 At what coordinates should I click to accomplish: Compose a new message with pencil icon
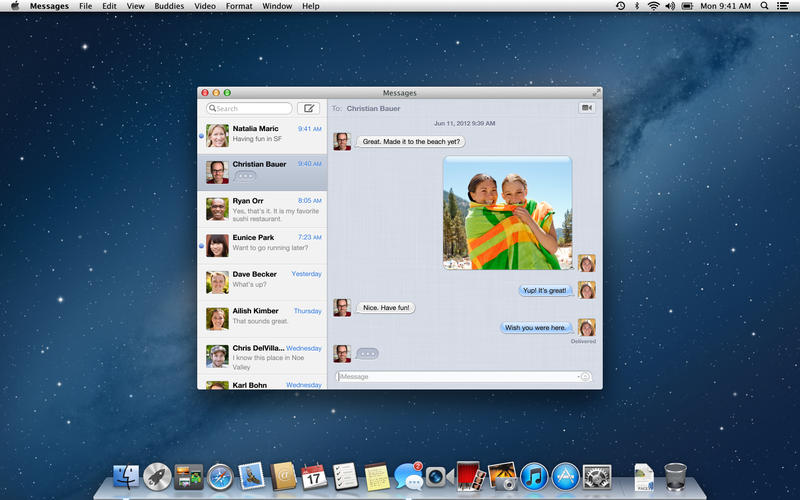[308, 108]
